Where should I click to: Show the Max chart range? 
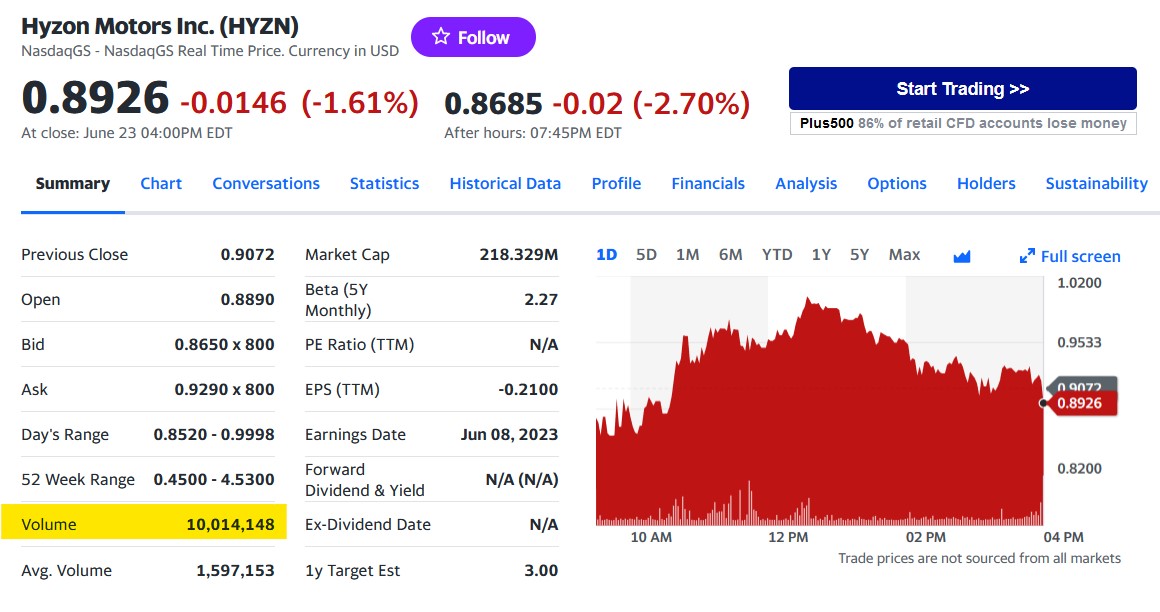tap(904, 255)
